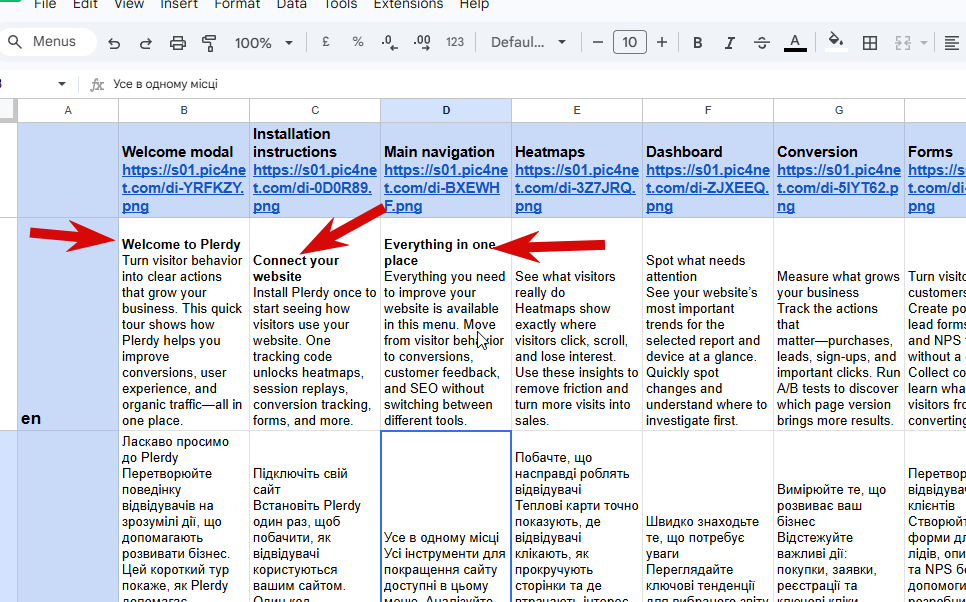Screen dimensions: 966x602
Task: Select the 'en' language cell
Action: (68, 324)
